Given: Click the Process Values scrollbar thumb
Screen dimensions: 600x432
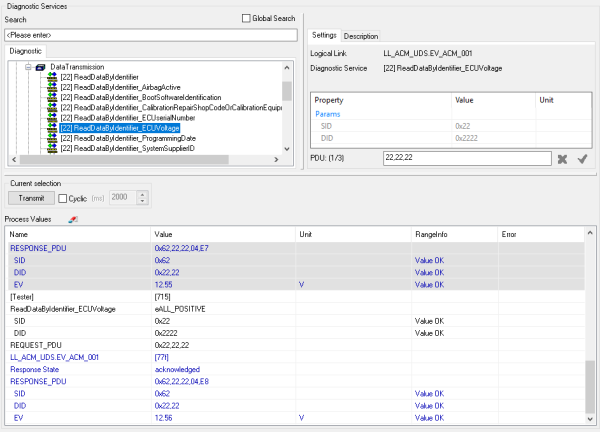Looking at the screenshot, I should coord(590,386).
